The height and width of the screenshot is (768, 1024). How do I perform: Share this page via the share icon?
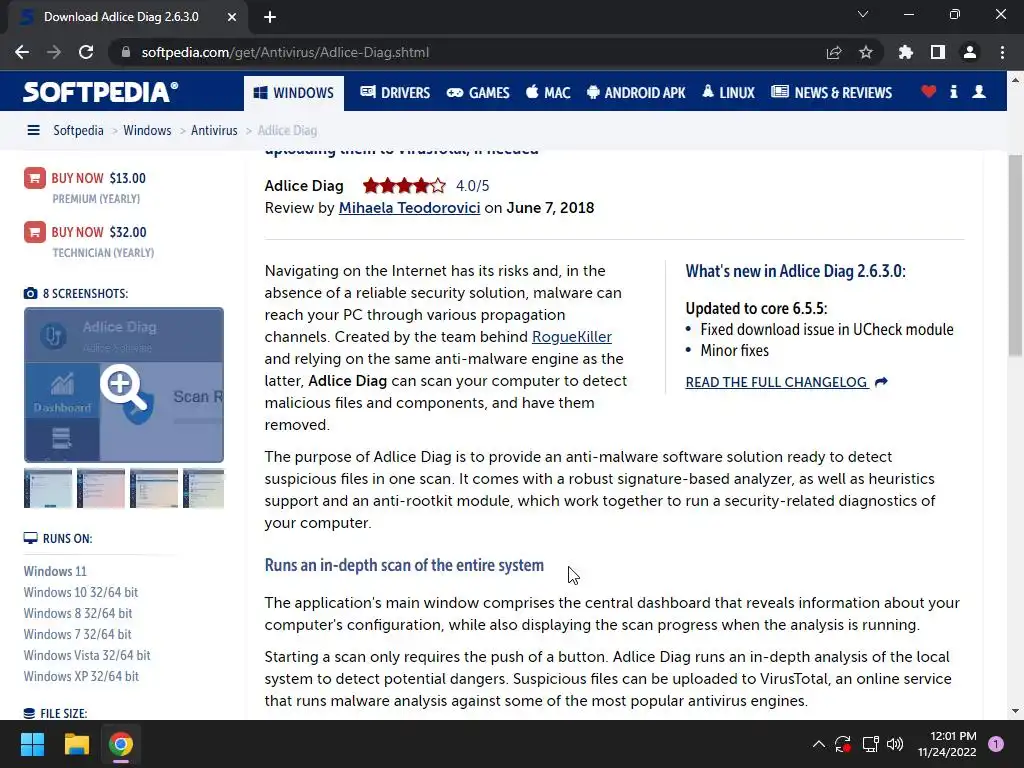click(x=833, y=52)
